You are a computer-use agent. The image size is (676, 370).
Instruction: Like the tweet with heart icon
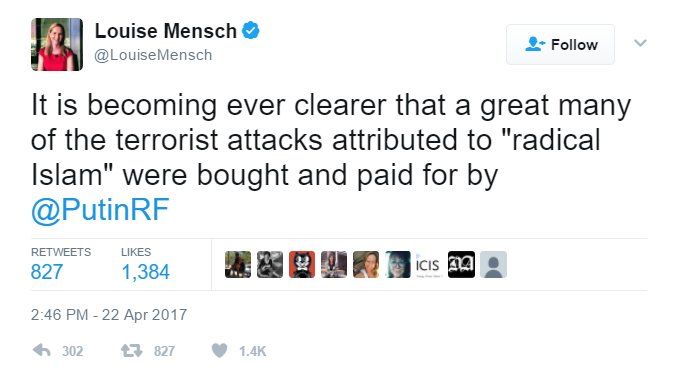pyautogui.click(x=219, y=351)
